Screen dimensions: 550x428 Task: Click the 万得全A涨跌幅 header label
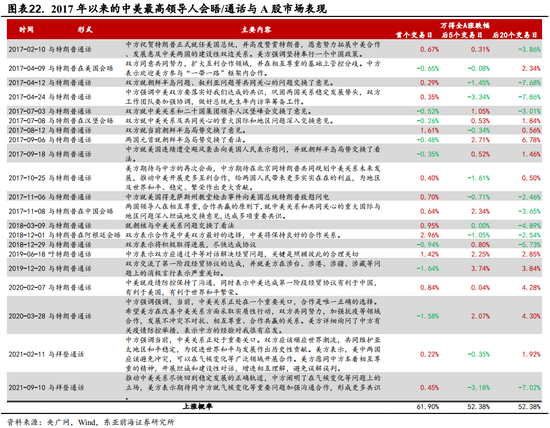coord(465,25)
